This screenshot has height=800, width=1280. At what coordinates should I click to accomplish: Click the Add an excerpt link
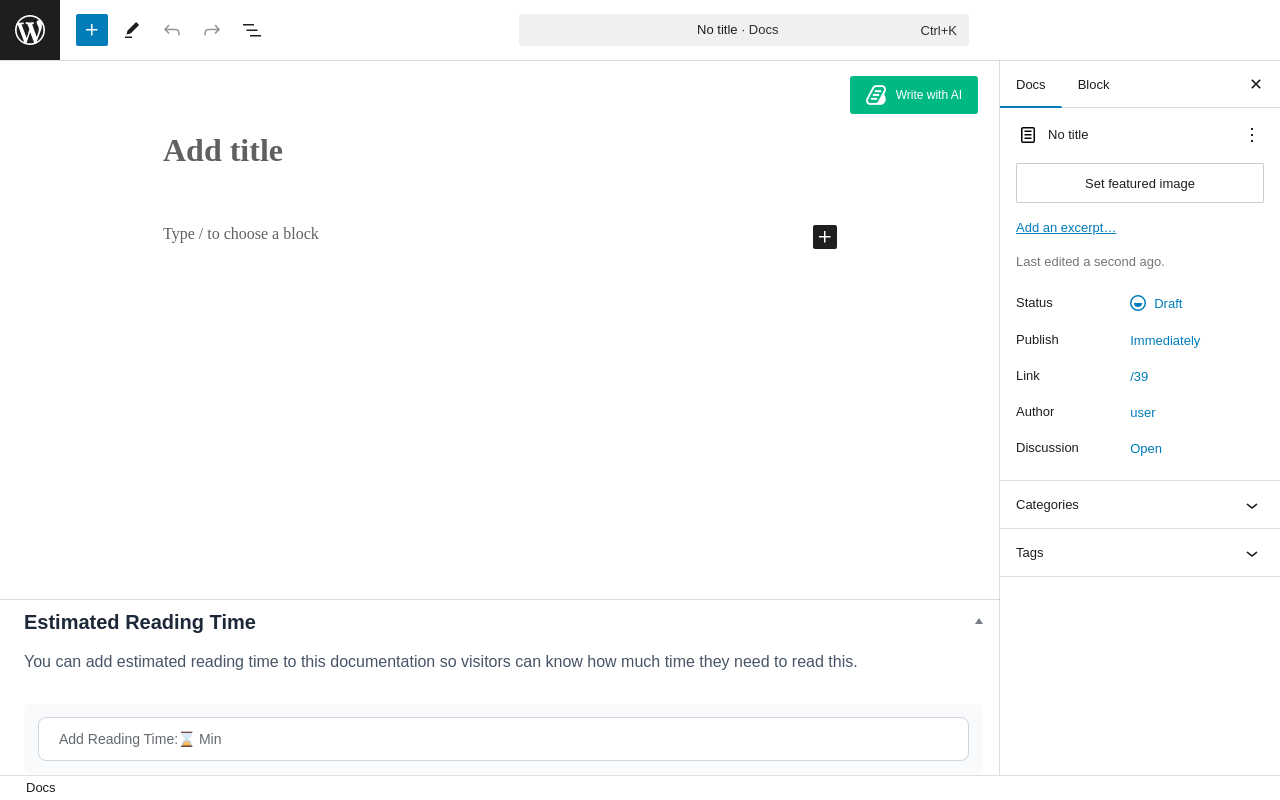[1066, 228]
